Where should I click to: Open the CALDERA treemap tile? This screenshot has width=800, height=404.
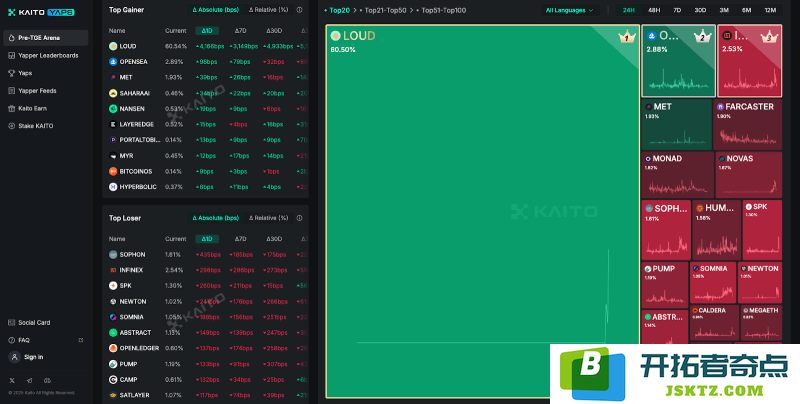coord(714,322)
